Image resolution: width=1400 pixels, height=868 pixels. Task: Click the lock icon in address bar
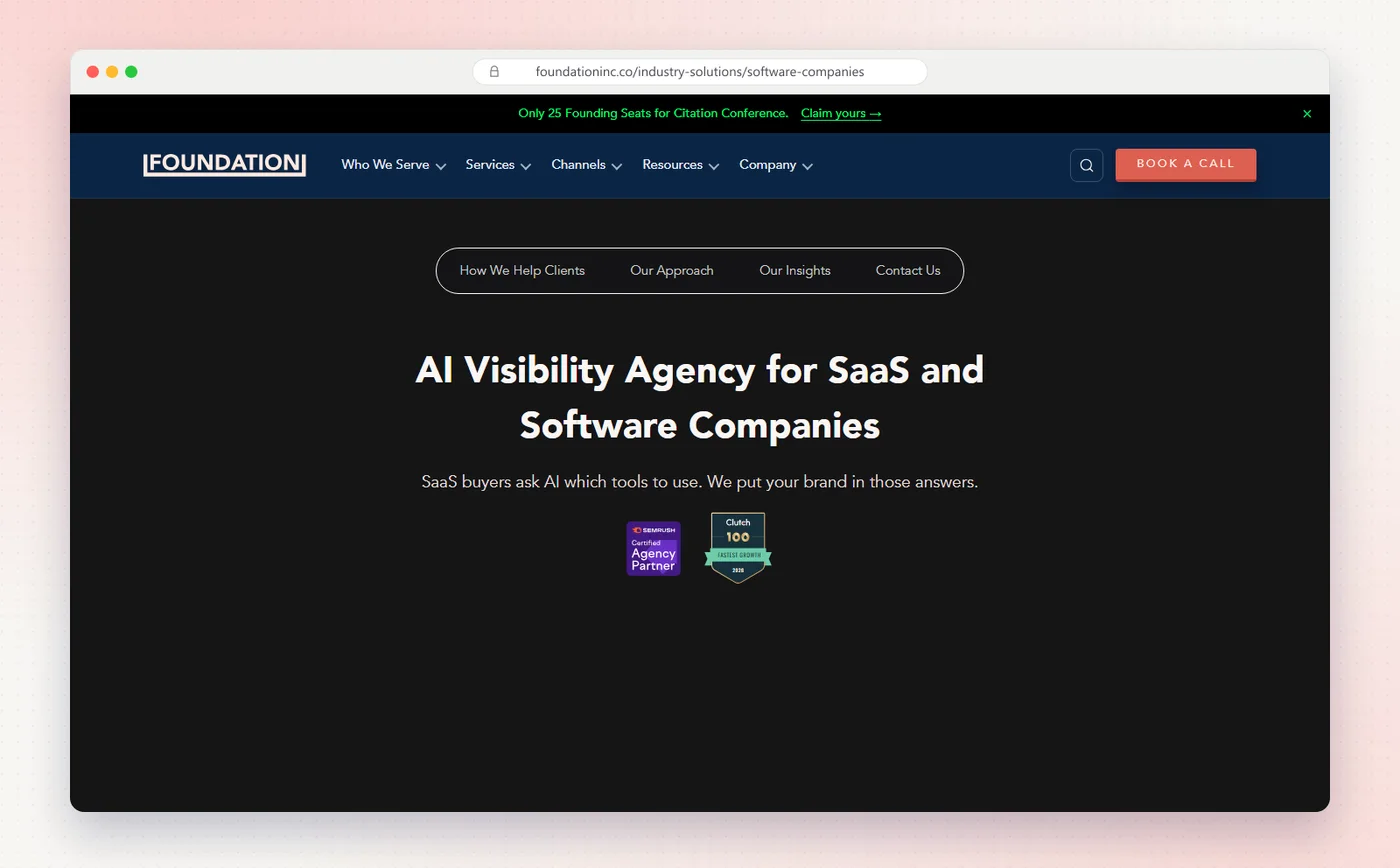(494, 72)
